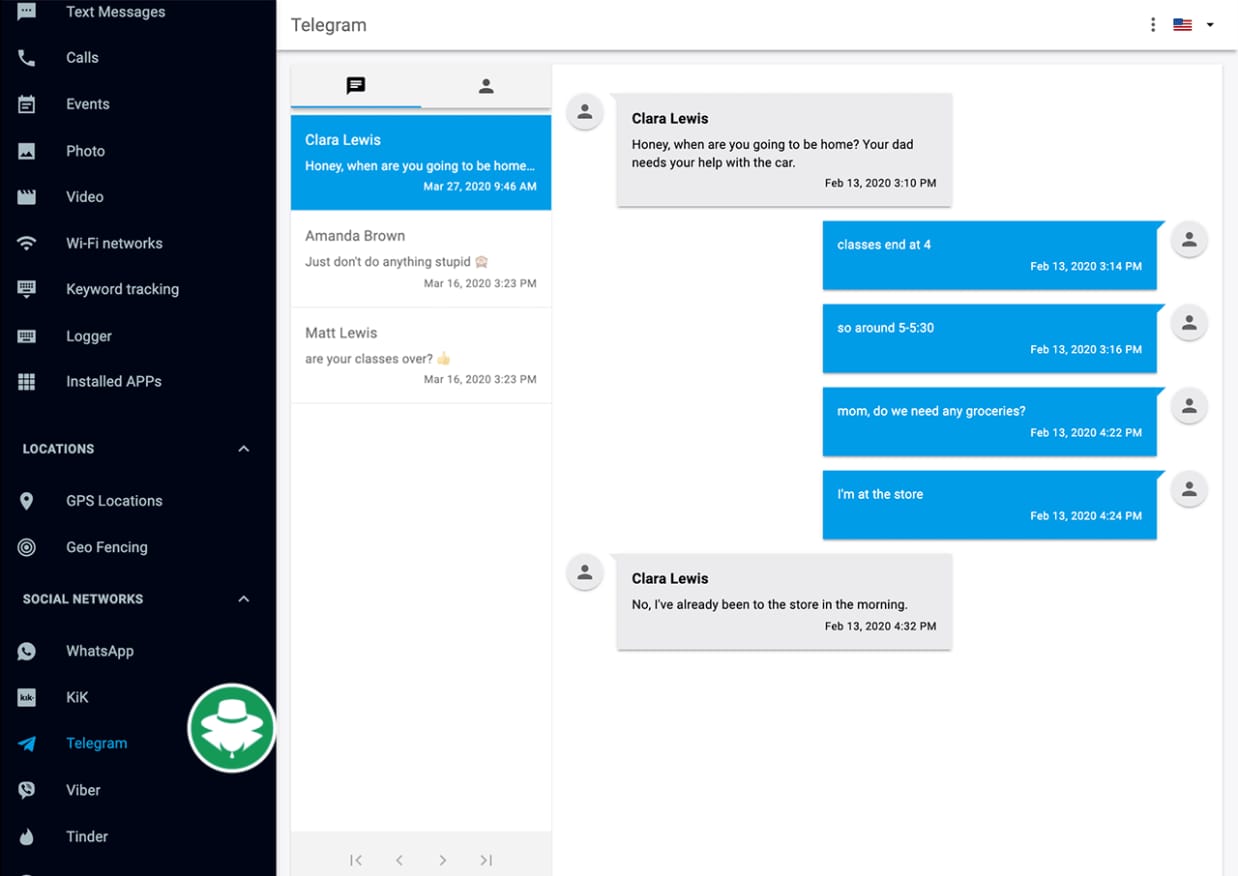Open the three-dot options menu

[x=1152, y=24]
